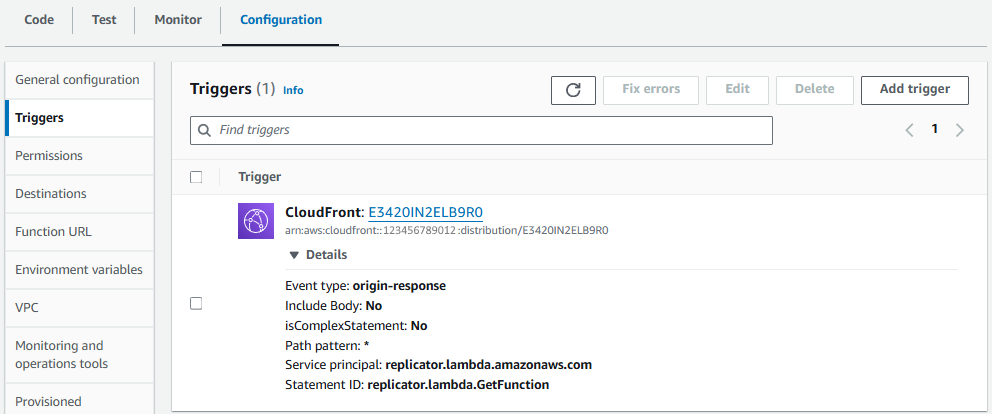Click the Fix errors button
This screenshot has height=414, width=992.
(651, 90)
